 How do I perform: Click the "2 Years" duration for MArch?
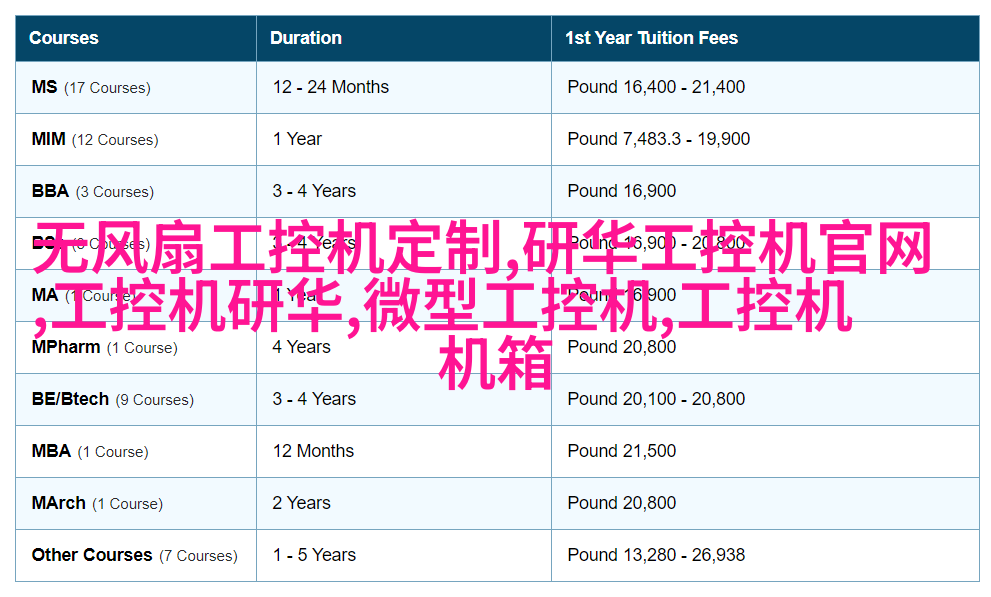pyautogui.click(x=301, y=503)
